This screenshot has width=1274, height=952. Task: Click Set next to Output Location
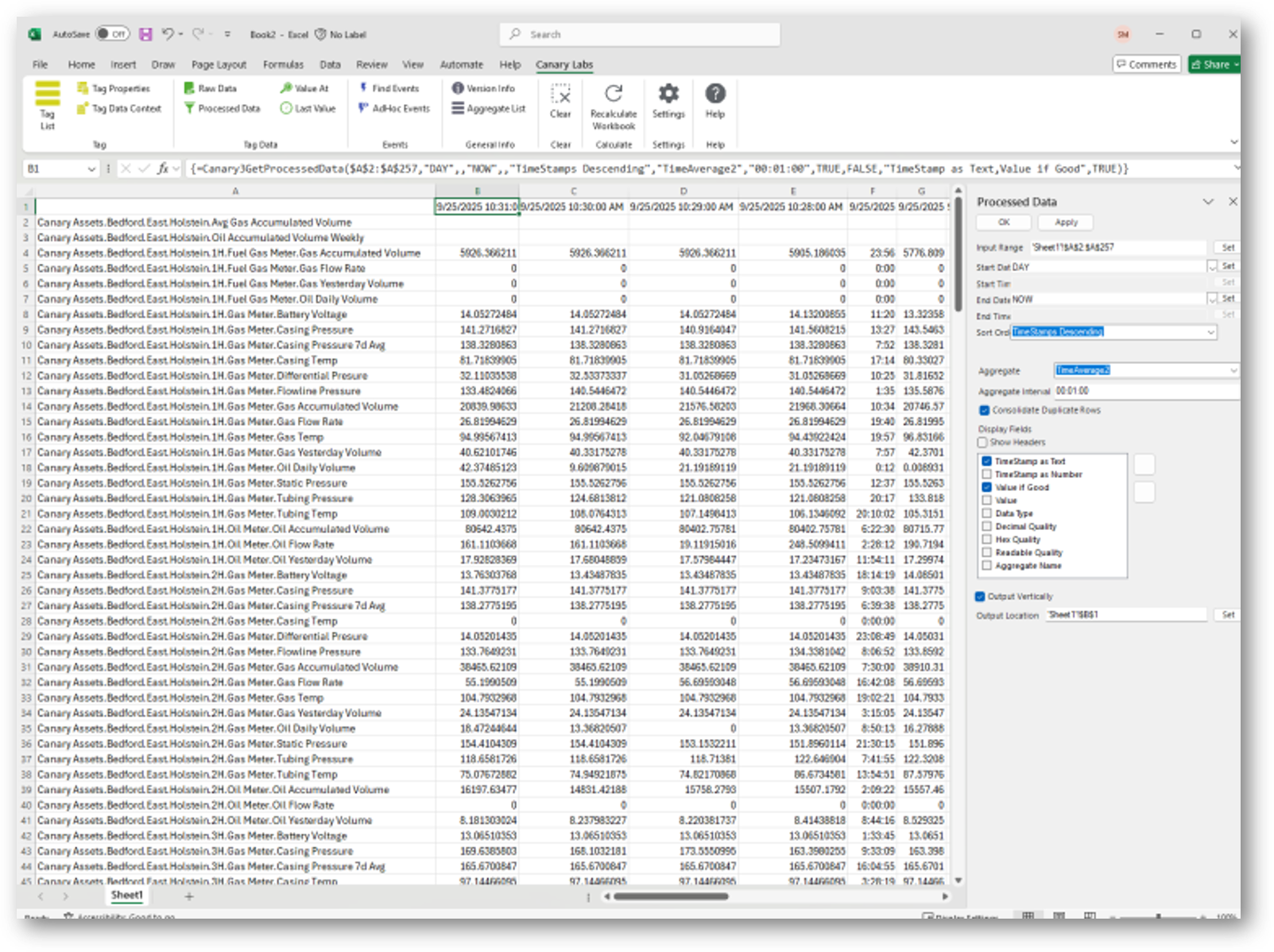(x=1228, y=615)
